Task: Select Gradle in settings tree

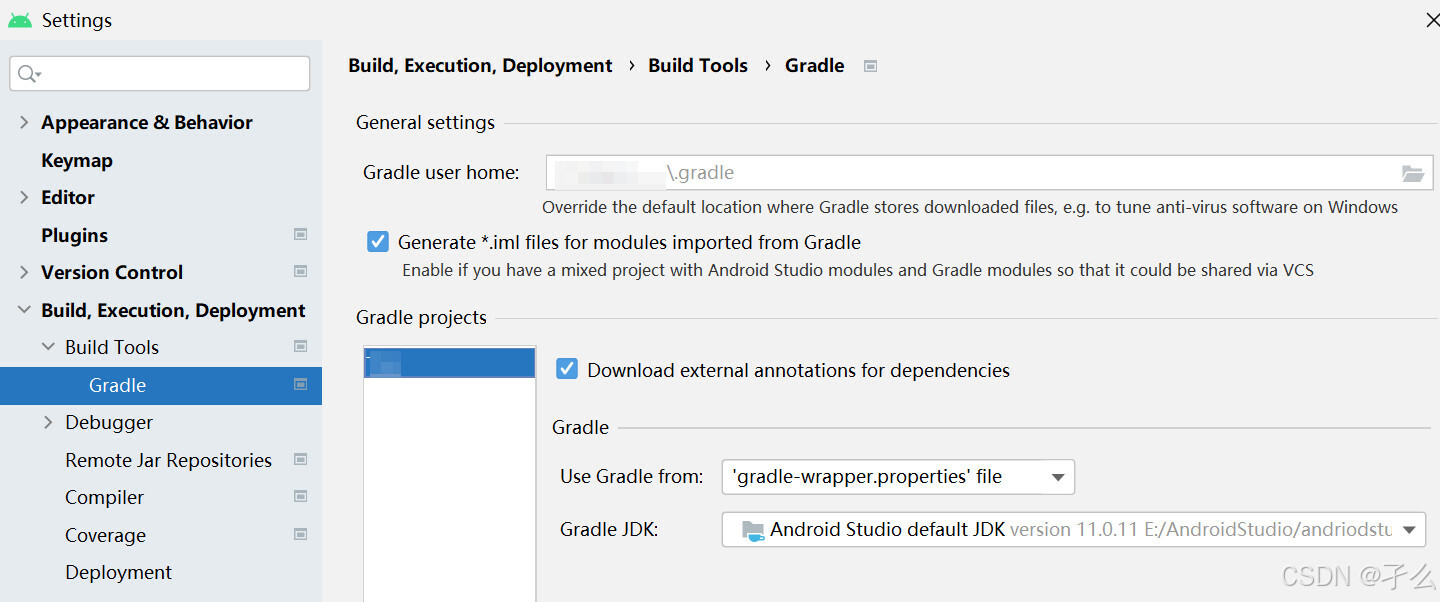Action: [x=161, y=385]
